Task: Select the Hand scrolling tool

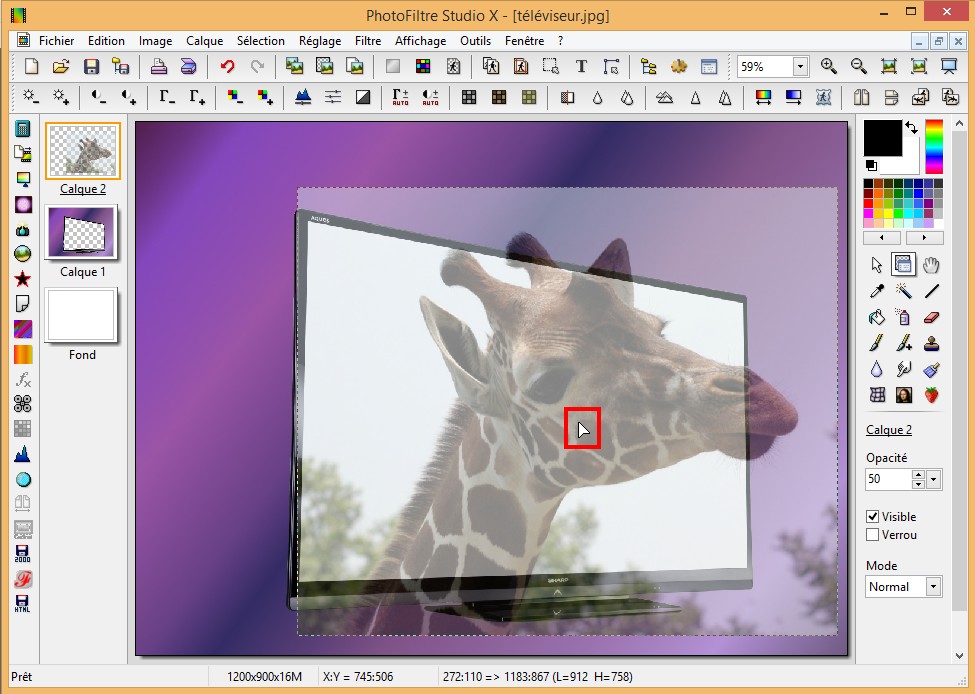Action: click(931, 265)
